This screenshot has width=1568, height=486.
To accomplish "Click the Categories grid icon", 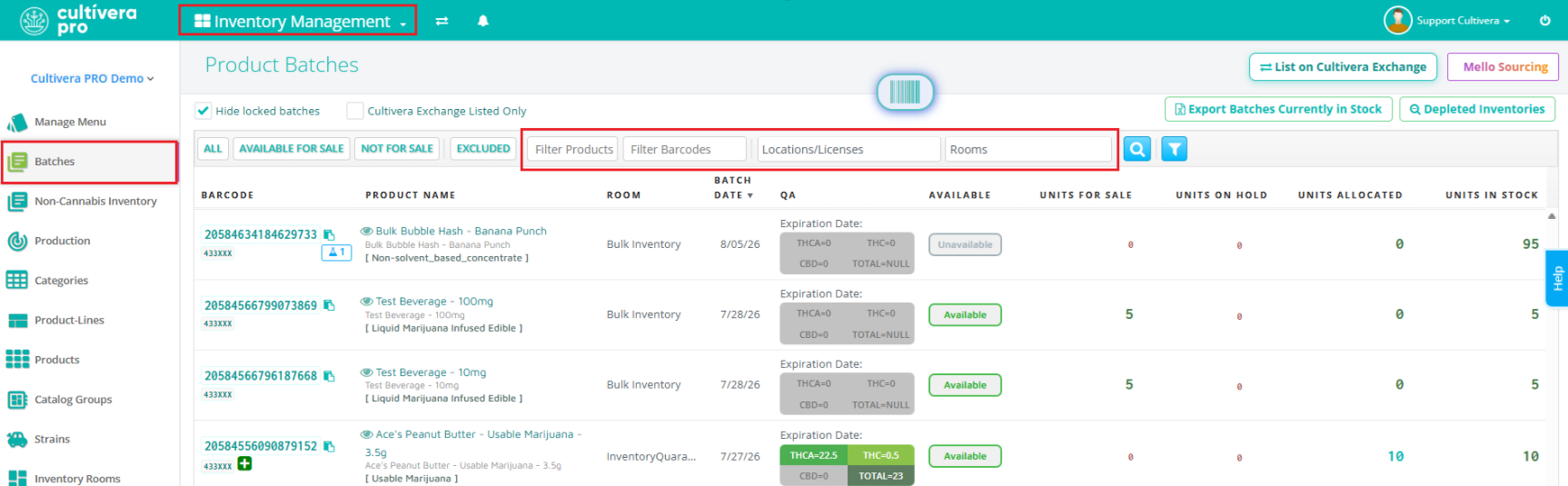I will (17, 281).
